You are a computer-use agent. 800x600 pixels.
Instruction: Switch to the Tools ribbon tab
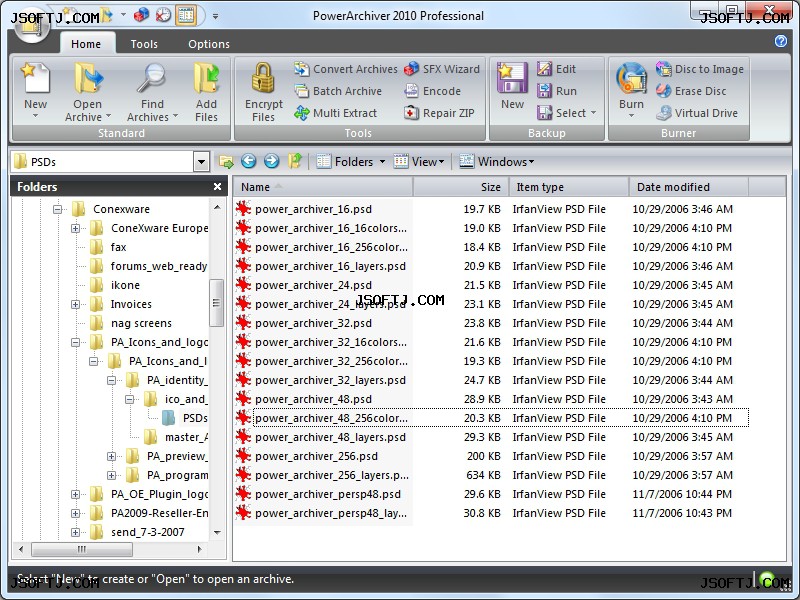point(144,44)
